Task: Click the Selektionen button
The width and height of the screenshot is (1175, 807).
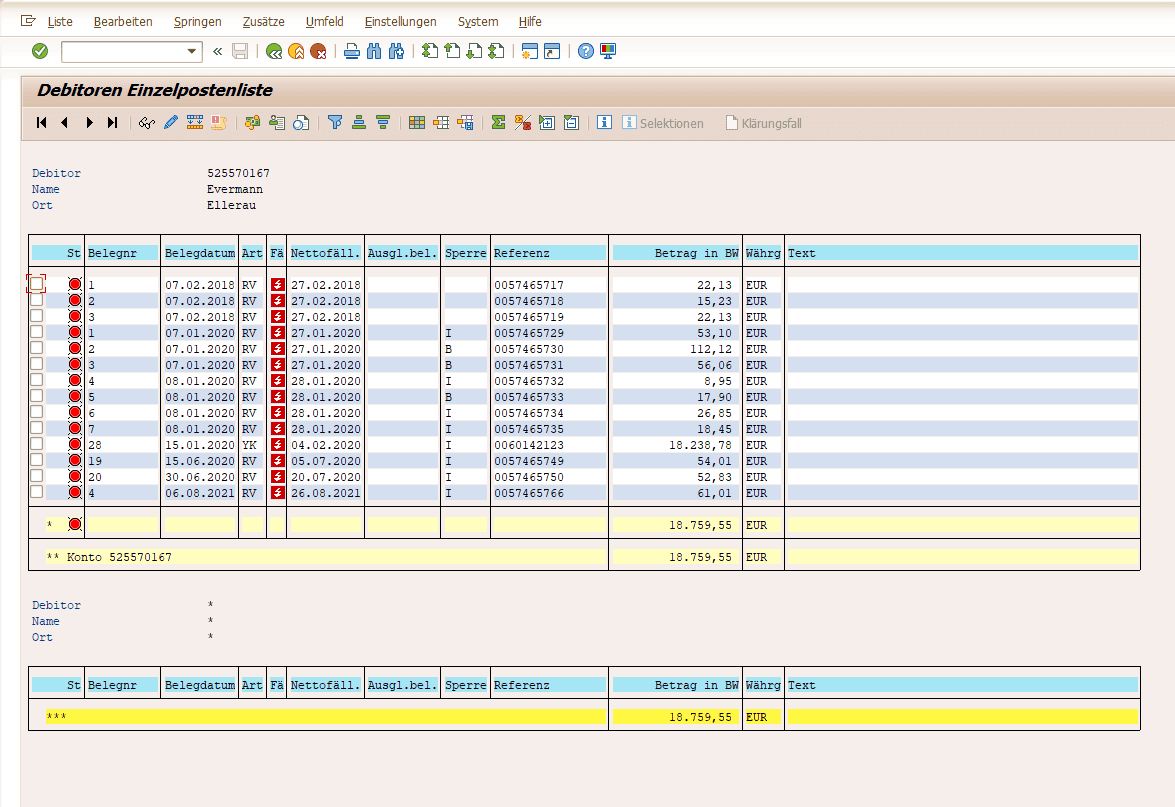Action: tap(662, 122)
